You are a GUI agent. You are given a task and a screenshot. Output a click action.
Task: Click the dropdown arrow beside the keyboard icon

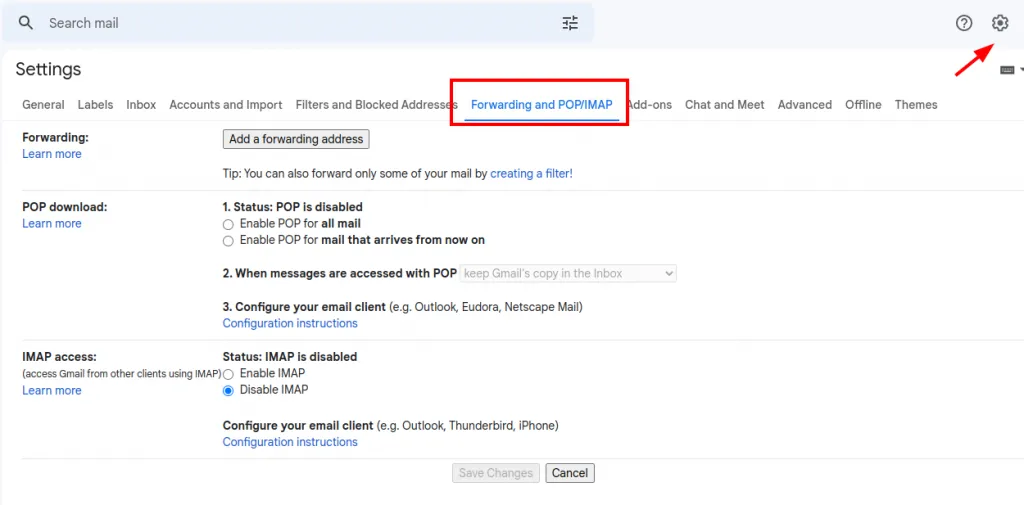1021,70
